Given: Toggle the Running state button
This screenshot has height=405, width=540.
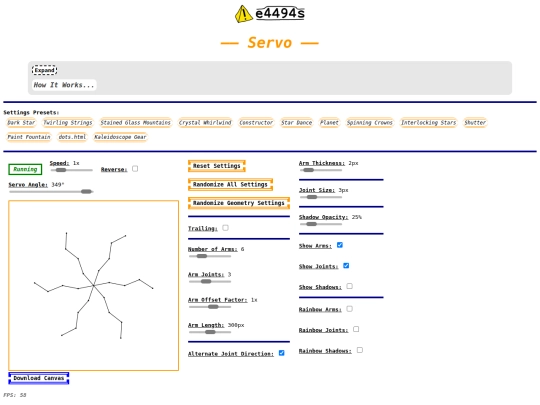Looking at the screenshot, I should click(25, 169).
